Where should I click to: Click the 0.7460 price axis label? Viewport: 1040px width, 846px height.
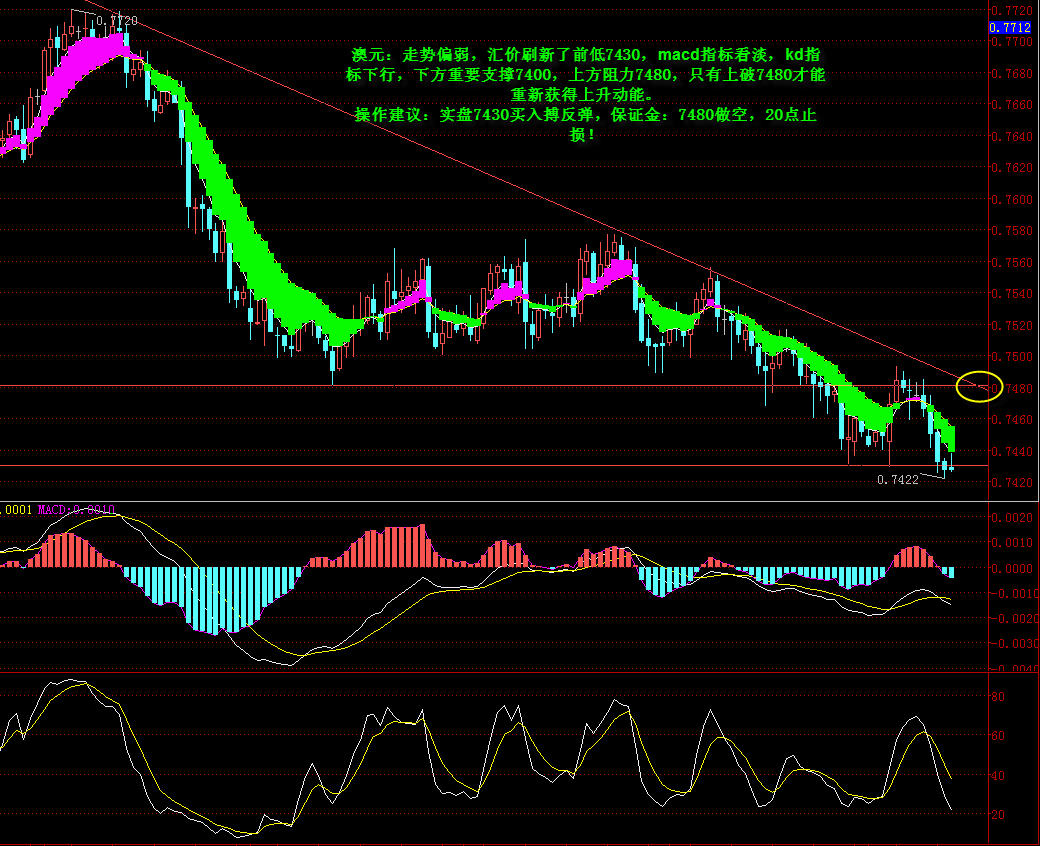click(1011, 420)
